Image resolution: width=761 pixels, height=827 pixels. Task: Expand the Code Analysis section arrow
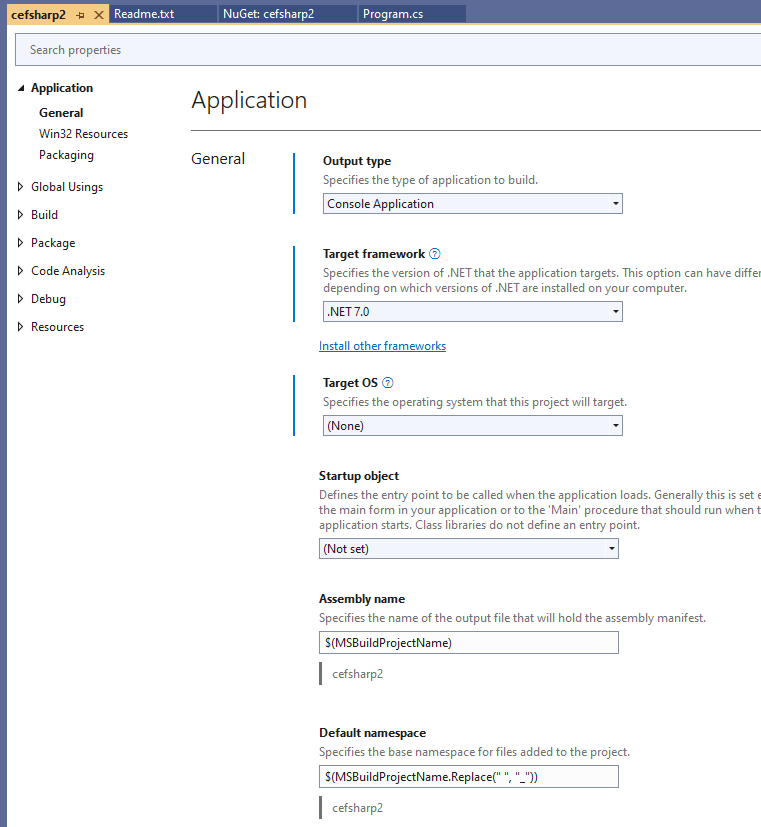(21, 271)
